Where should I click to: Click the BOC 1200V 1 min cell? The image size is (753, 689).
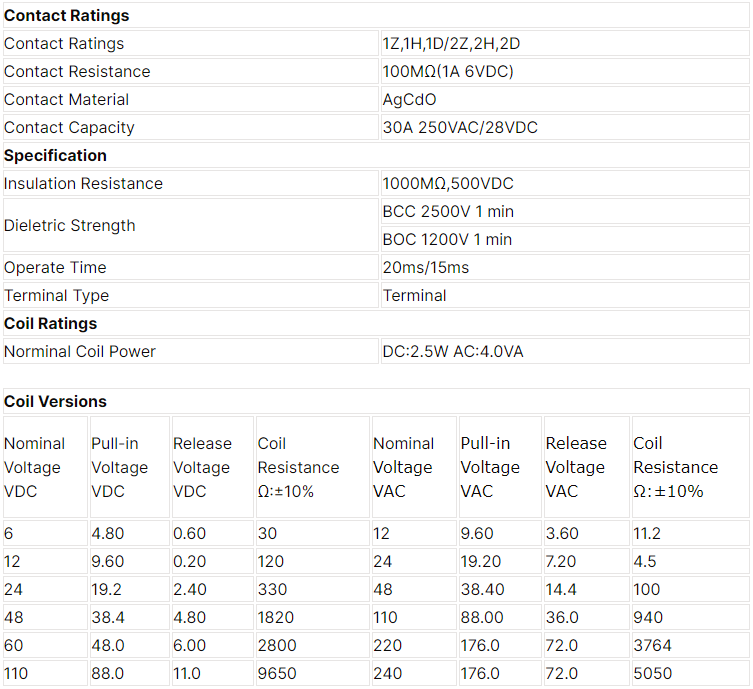(x=565, y=239)
